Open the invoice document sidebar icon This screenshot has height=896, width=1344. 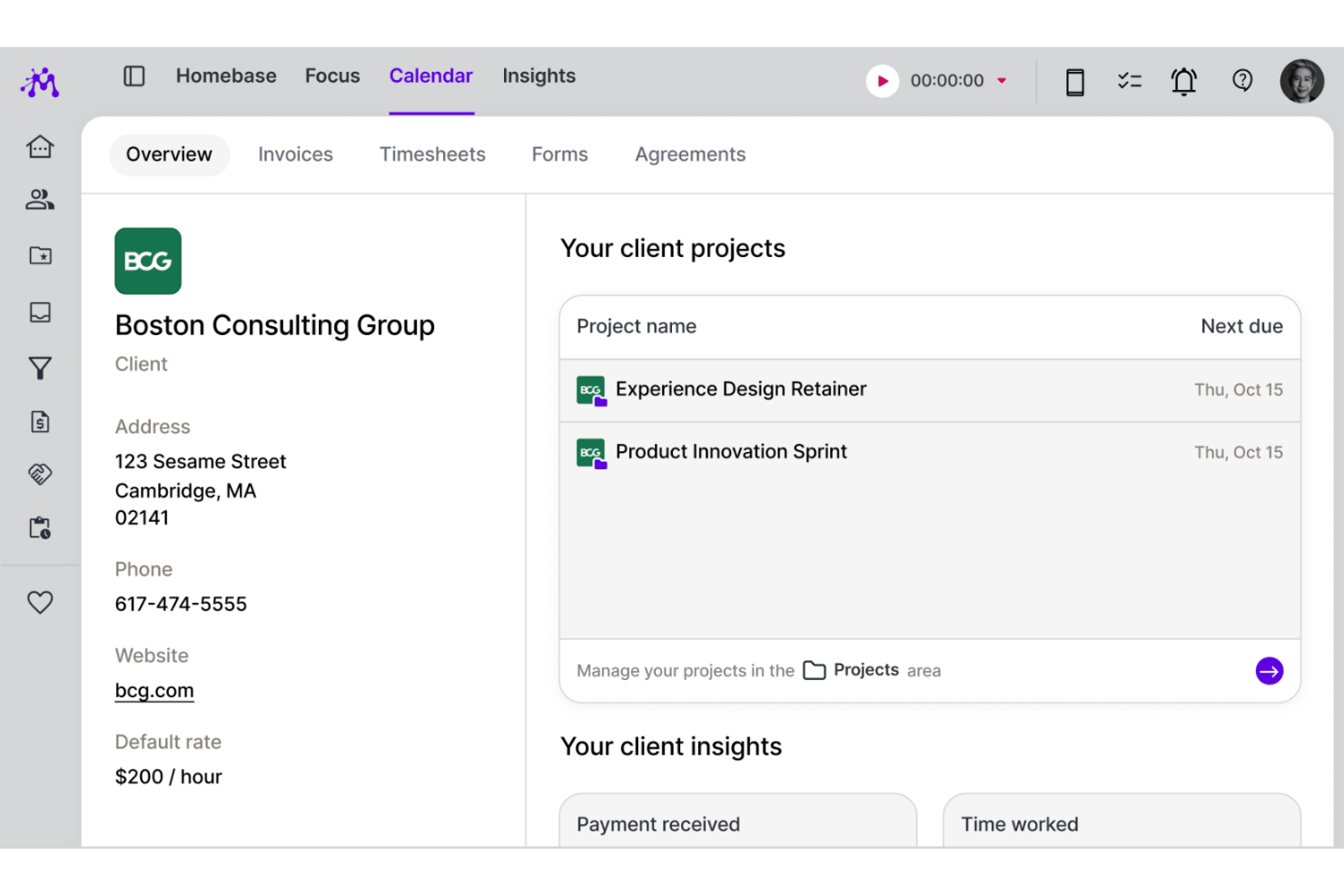pyautogui.click(x=40, y=421)
